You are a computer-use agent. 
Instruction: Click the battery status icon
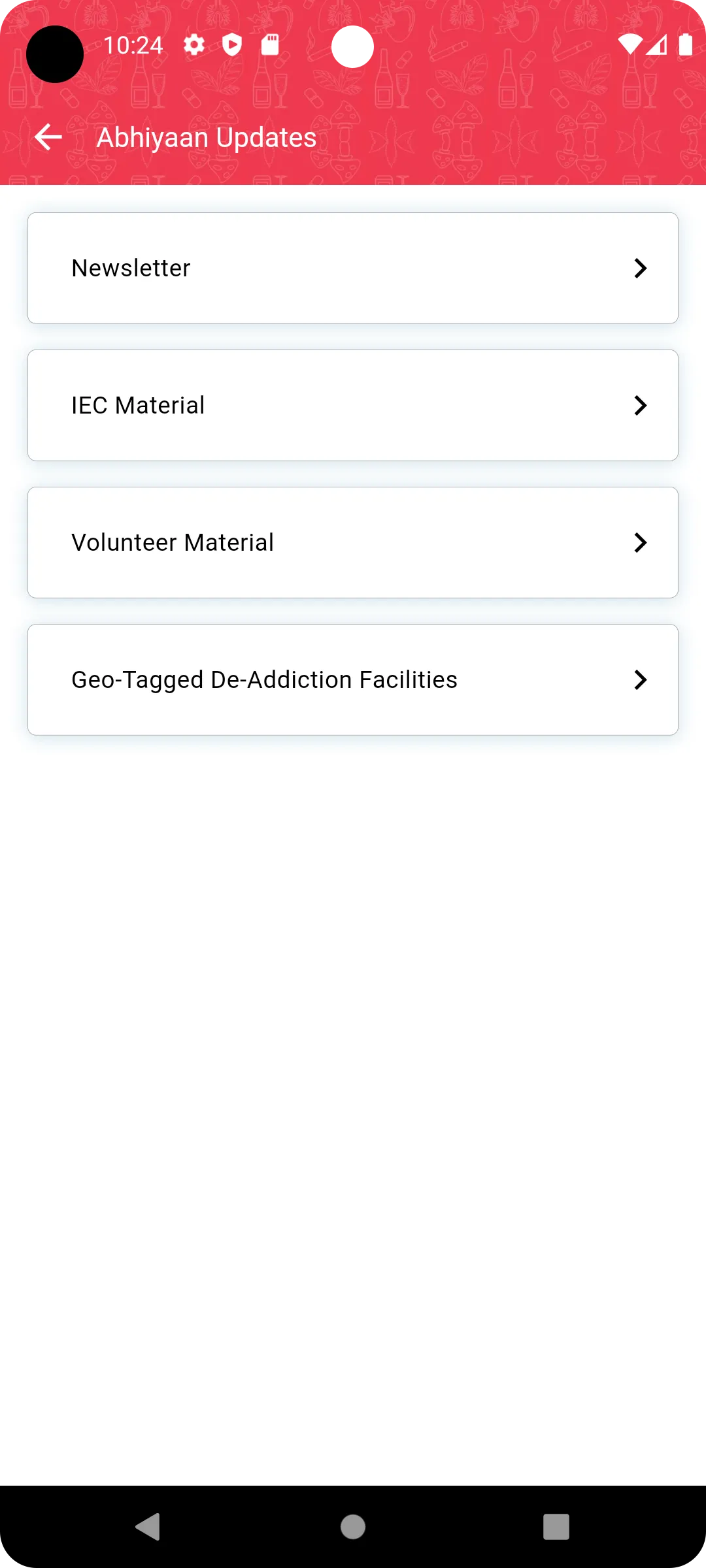click(x=686, y=44)
